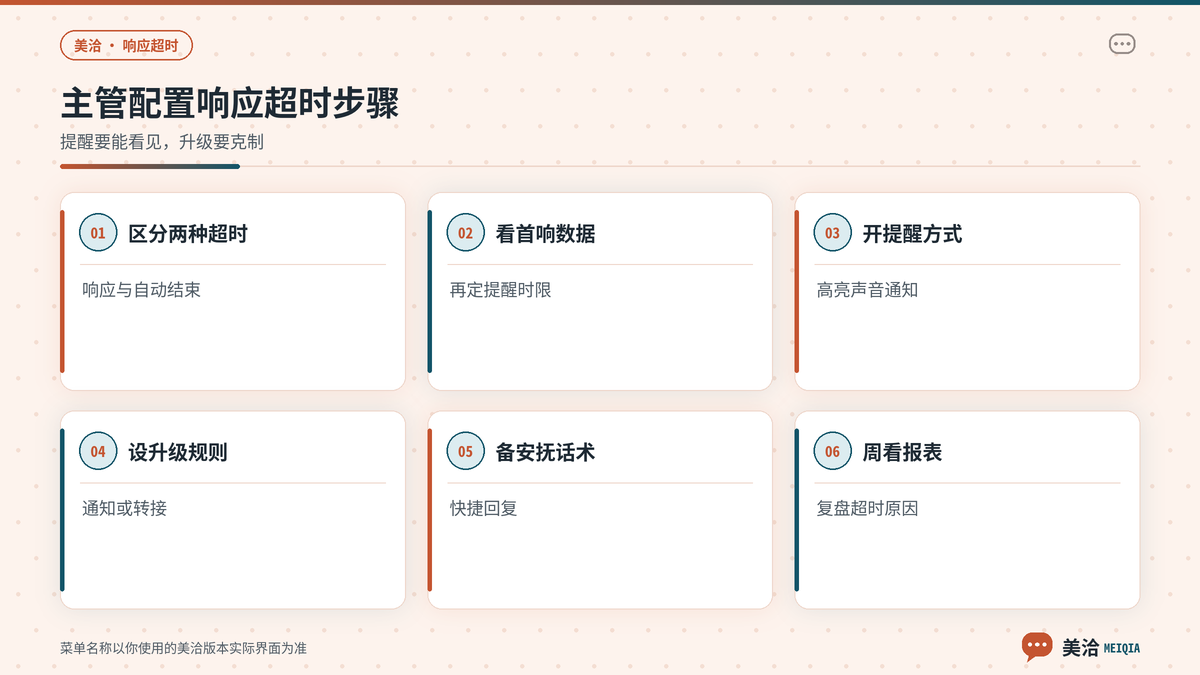Click the text 复盘超时原因
The height and width of the screenshot is (675, 1200).
867,509
